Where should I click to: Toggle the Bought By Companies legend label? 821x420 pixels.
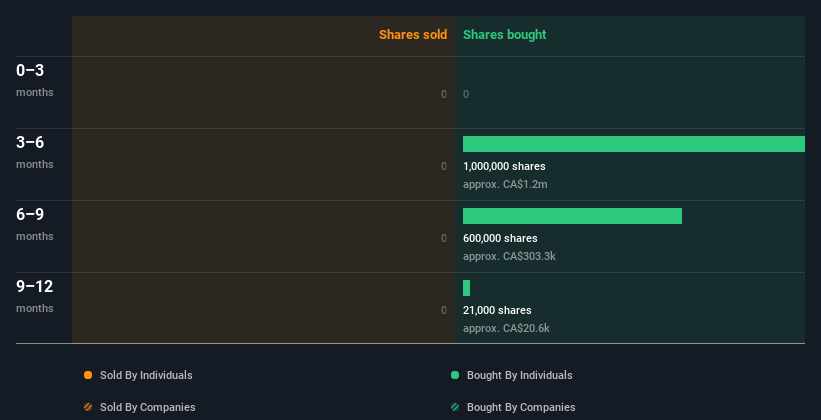521,407
